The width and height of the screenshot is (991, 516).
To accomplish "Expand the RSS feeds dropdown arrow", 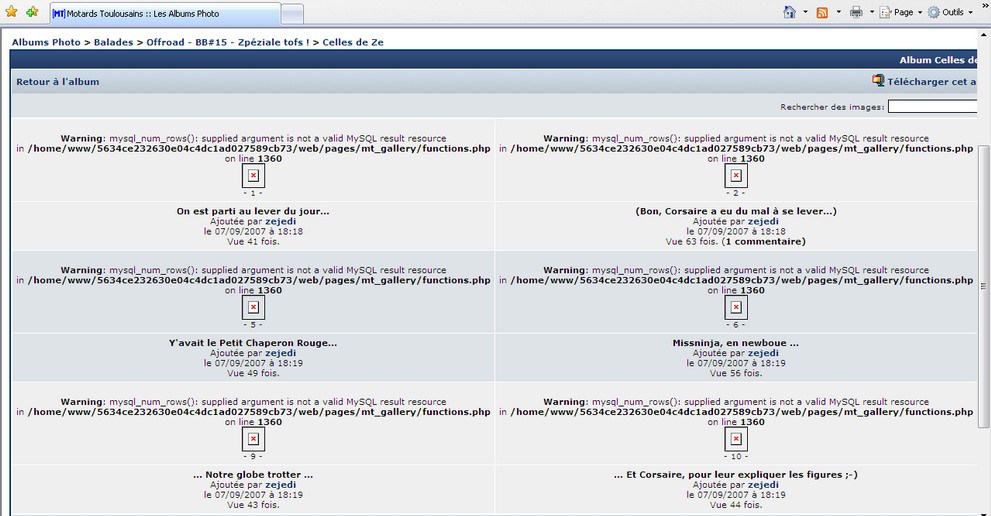I will [839, 12].
